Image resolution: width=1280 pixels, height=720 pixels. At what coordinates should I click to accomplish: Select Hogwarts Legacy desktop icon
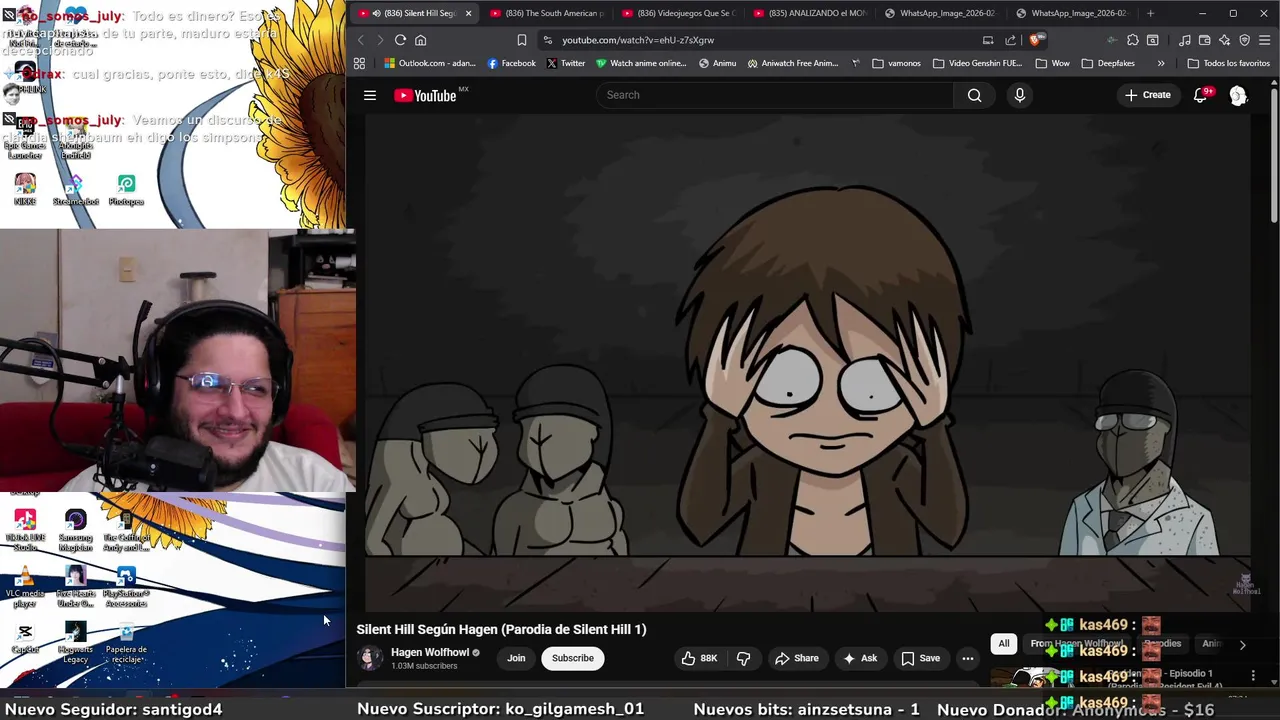coord(75,643)
